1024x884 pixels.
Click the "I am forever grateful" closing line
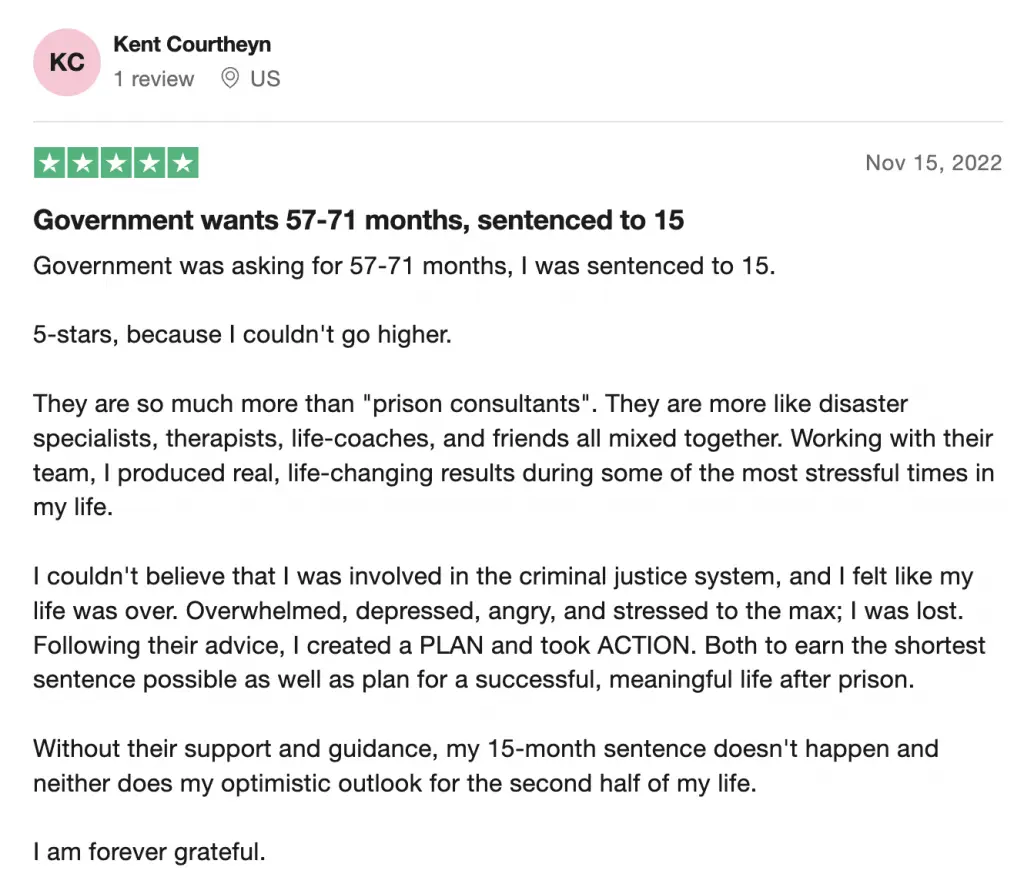tap(150, 853)
